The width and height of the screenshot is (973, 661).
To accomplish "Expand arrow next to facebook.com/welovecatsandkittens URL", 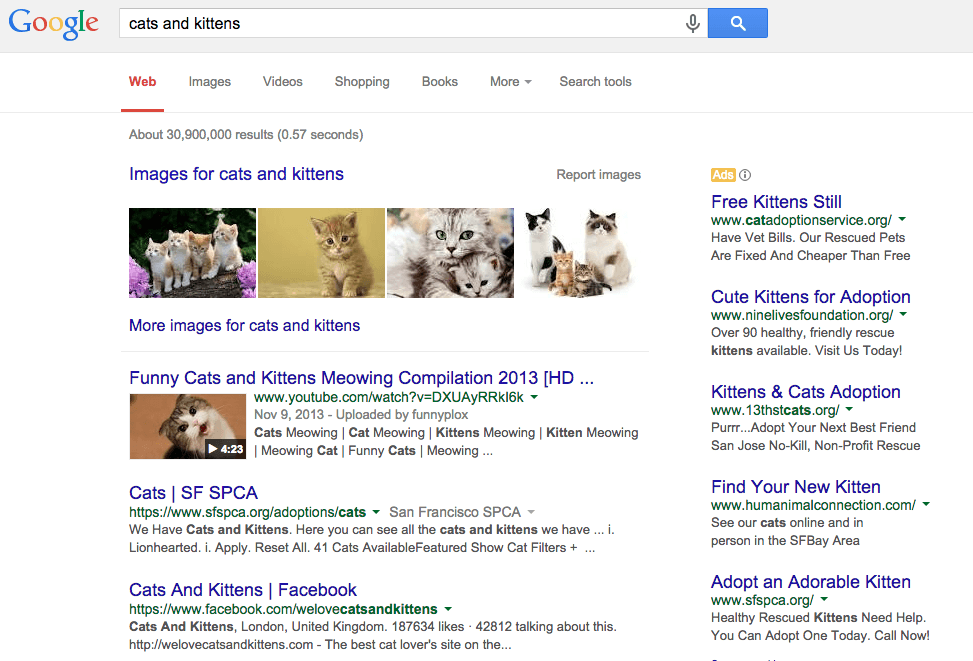I will point(448,609).
